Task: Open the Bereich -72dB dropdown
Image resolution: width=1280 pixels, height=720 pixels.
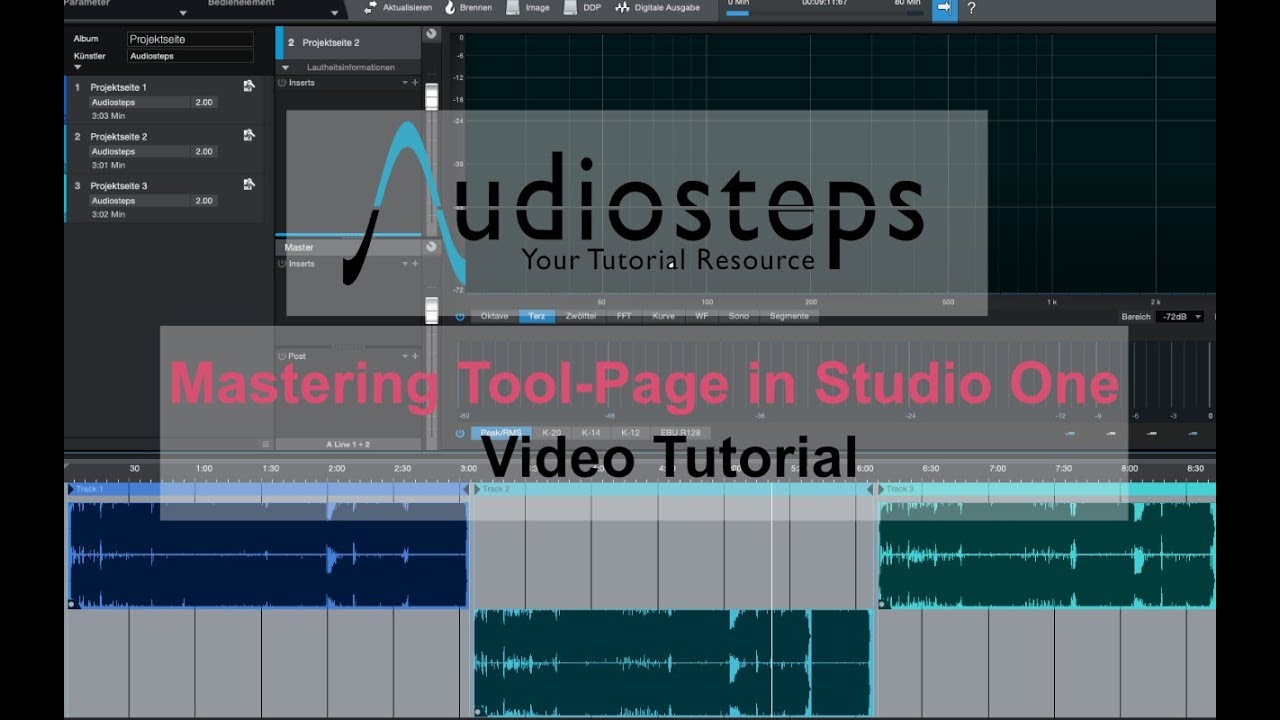Action: [1179, 316]
